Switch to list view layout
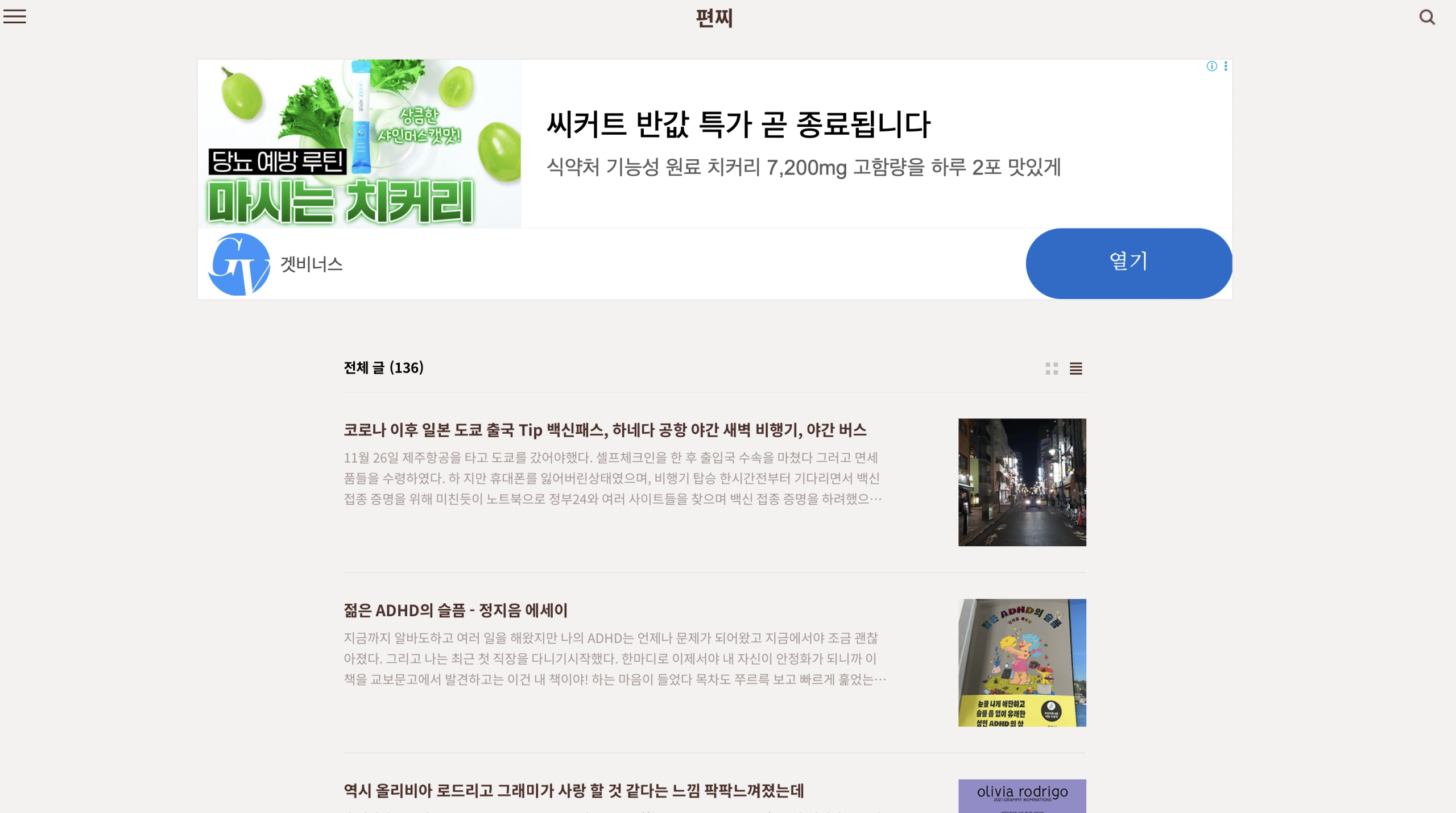 coord(1076,368)
